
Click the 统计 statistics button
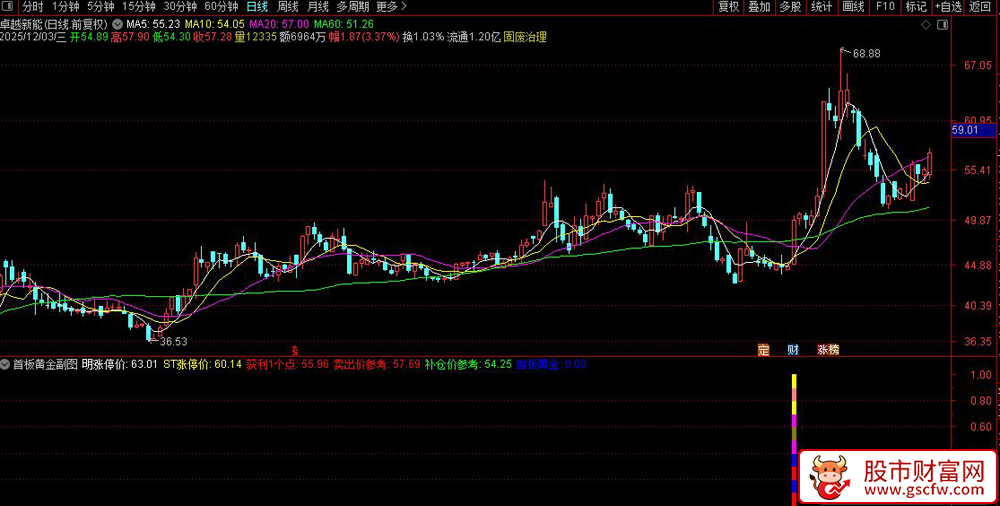coord(821,7)
